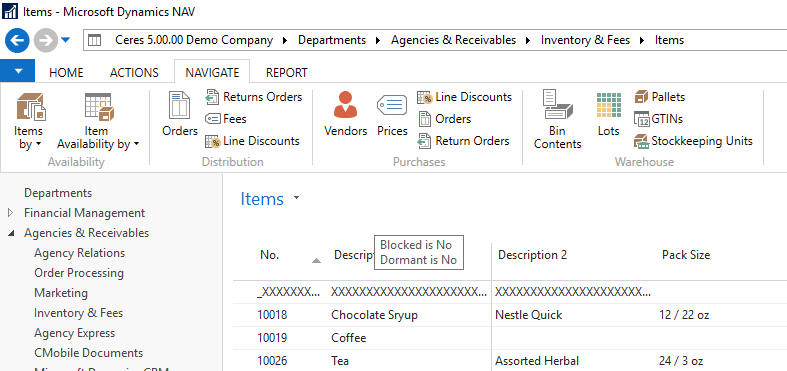Open Fees in the Distribution group
Screen dimensions: 787x371
click(226, 119)
